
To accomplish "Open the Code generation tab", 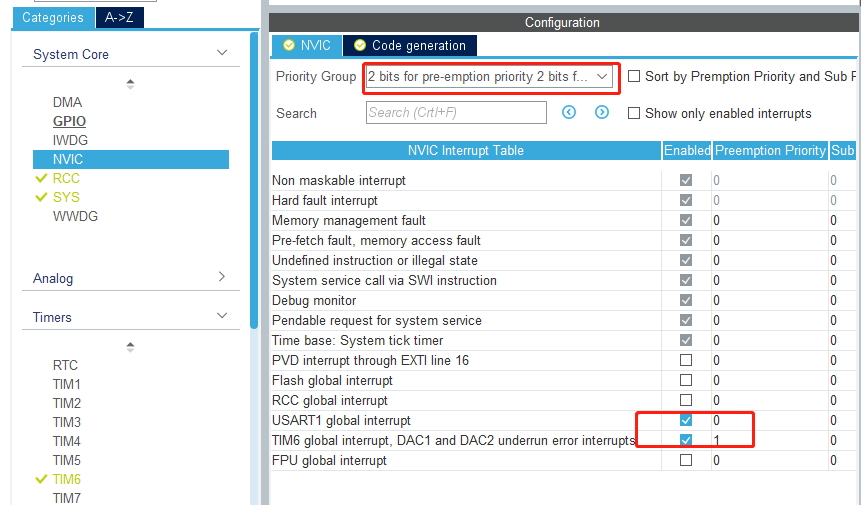I will point(410,46).
